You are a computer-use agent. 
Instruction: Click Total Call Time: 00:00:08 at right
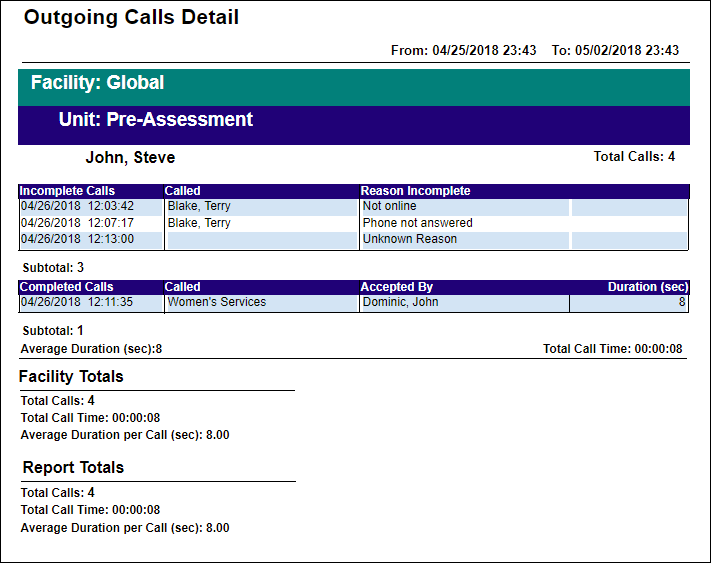(x=613, y=349)
